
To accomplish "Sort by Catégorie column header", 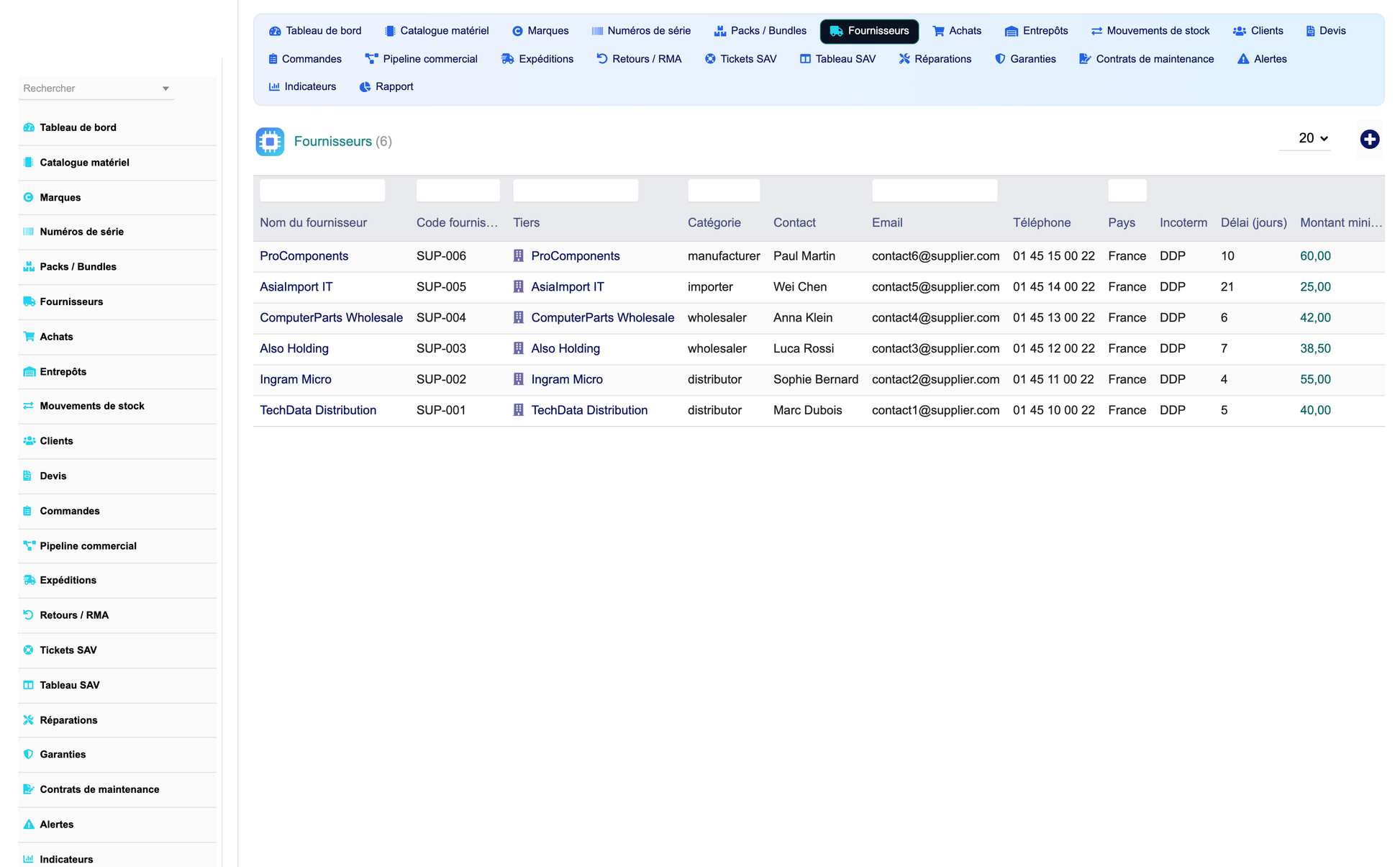I will [714, 223].
